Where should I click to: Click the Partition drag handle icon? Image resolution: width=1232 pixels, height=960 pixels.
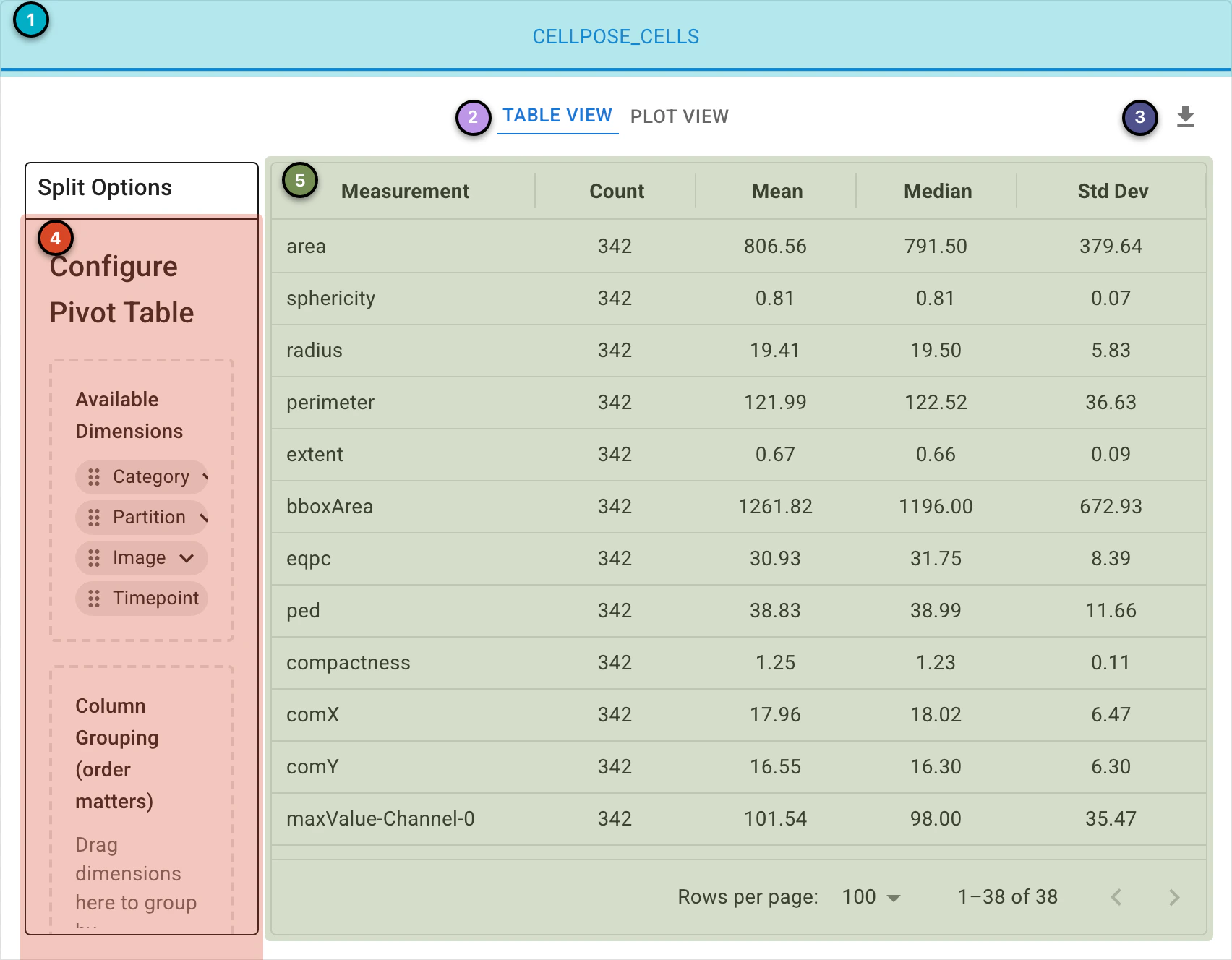coord(94,518)
